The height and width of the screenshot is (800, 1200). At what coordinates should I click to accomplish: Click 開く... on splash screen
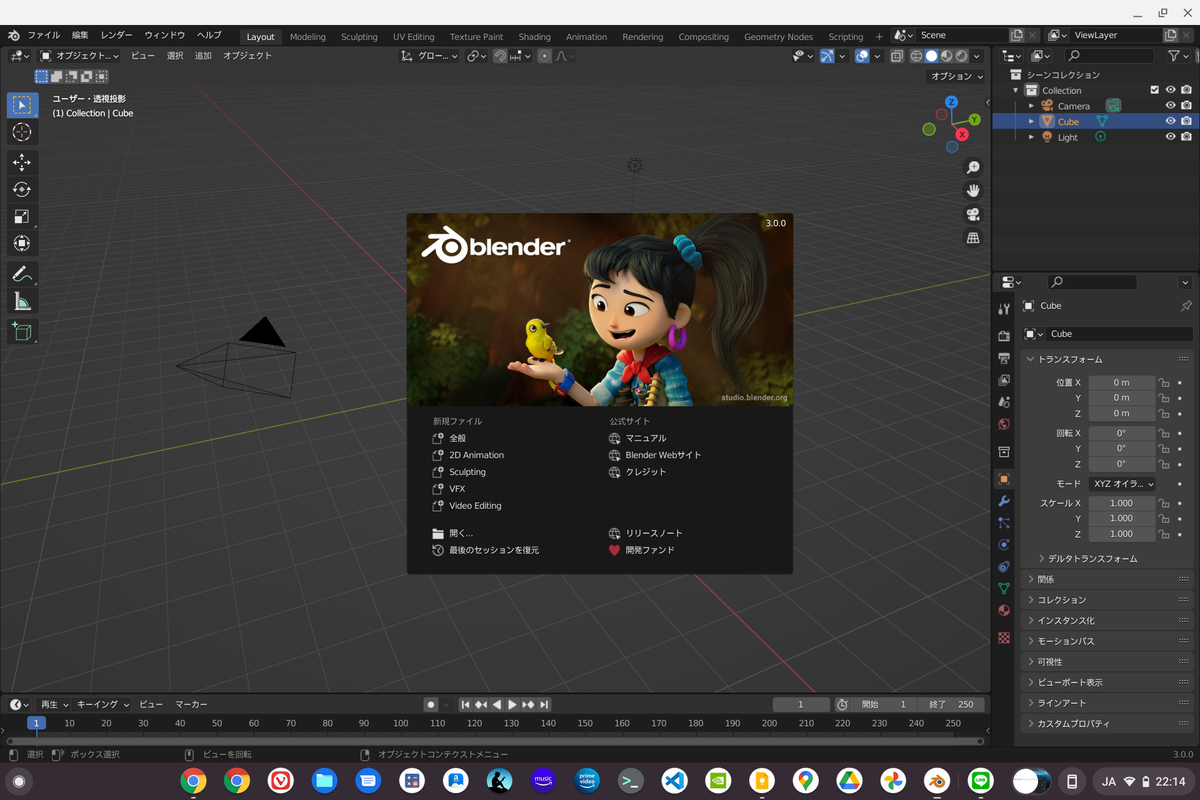point(453,533)
